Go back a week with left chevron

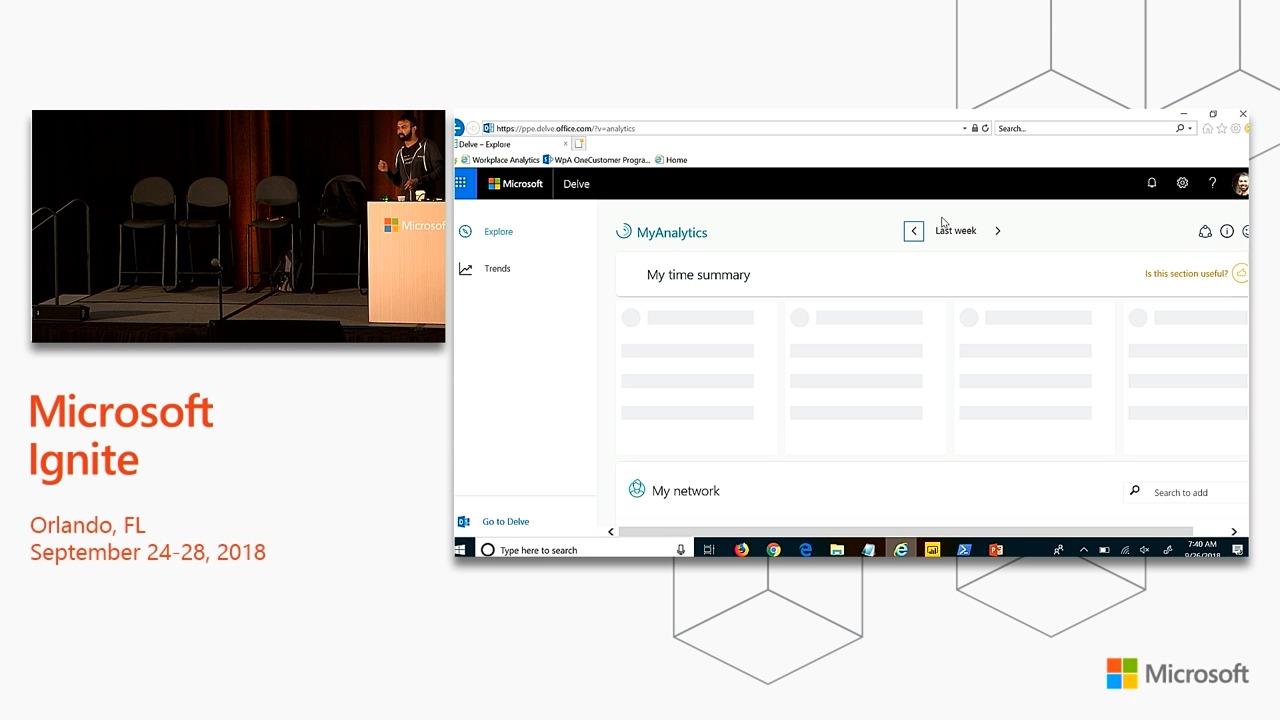pyautogui.click(x=913, y=230)
